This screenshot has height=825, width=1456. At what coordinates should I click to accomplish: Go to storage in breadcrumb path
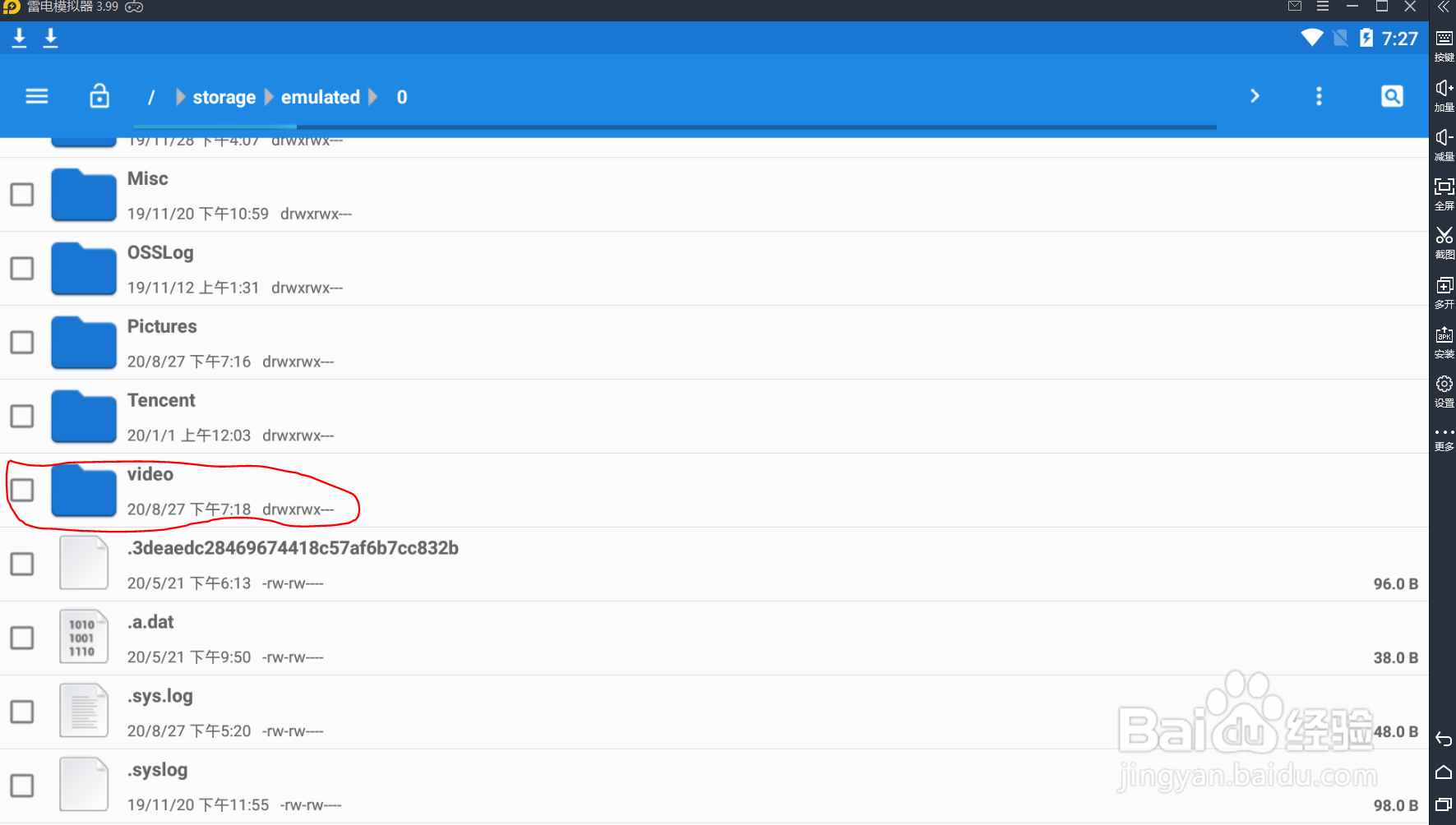click(224, 97)
